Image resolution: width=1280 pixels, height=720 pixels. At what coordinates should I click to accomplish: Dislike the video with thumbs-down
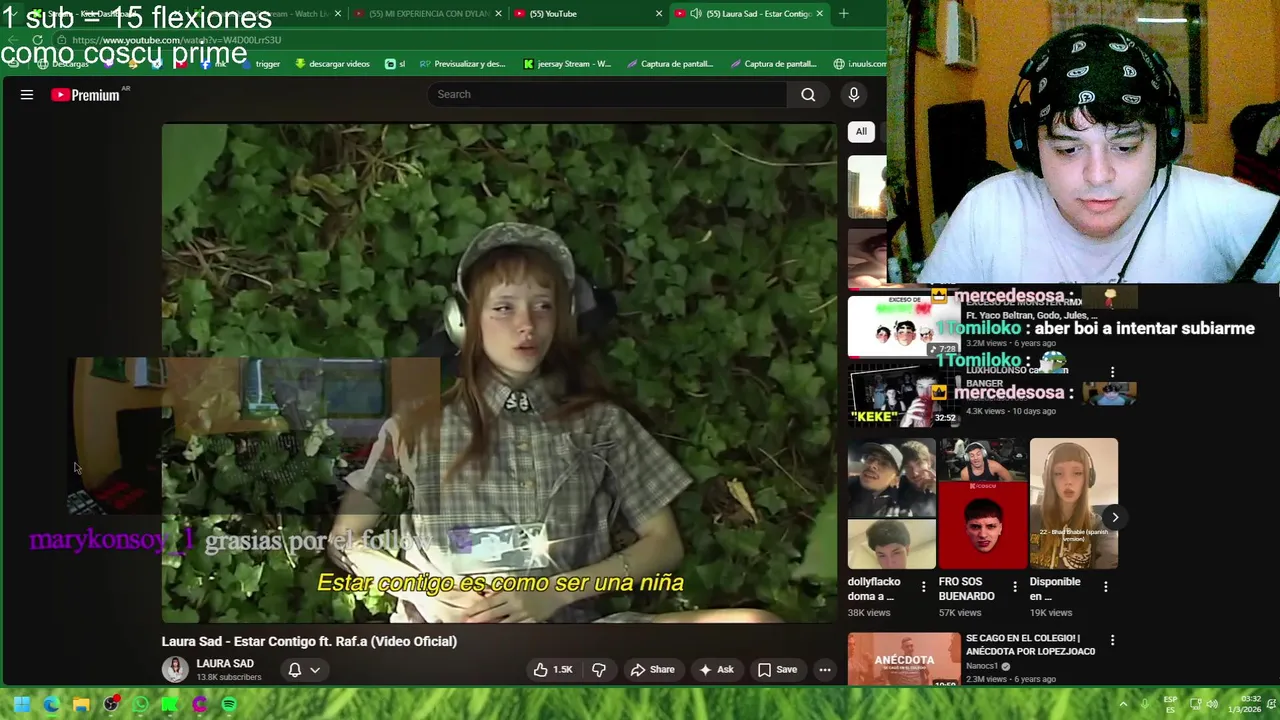click(x=599, y=670)
